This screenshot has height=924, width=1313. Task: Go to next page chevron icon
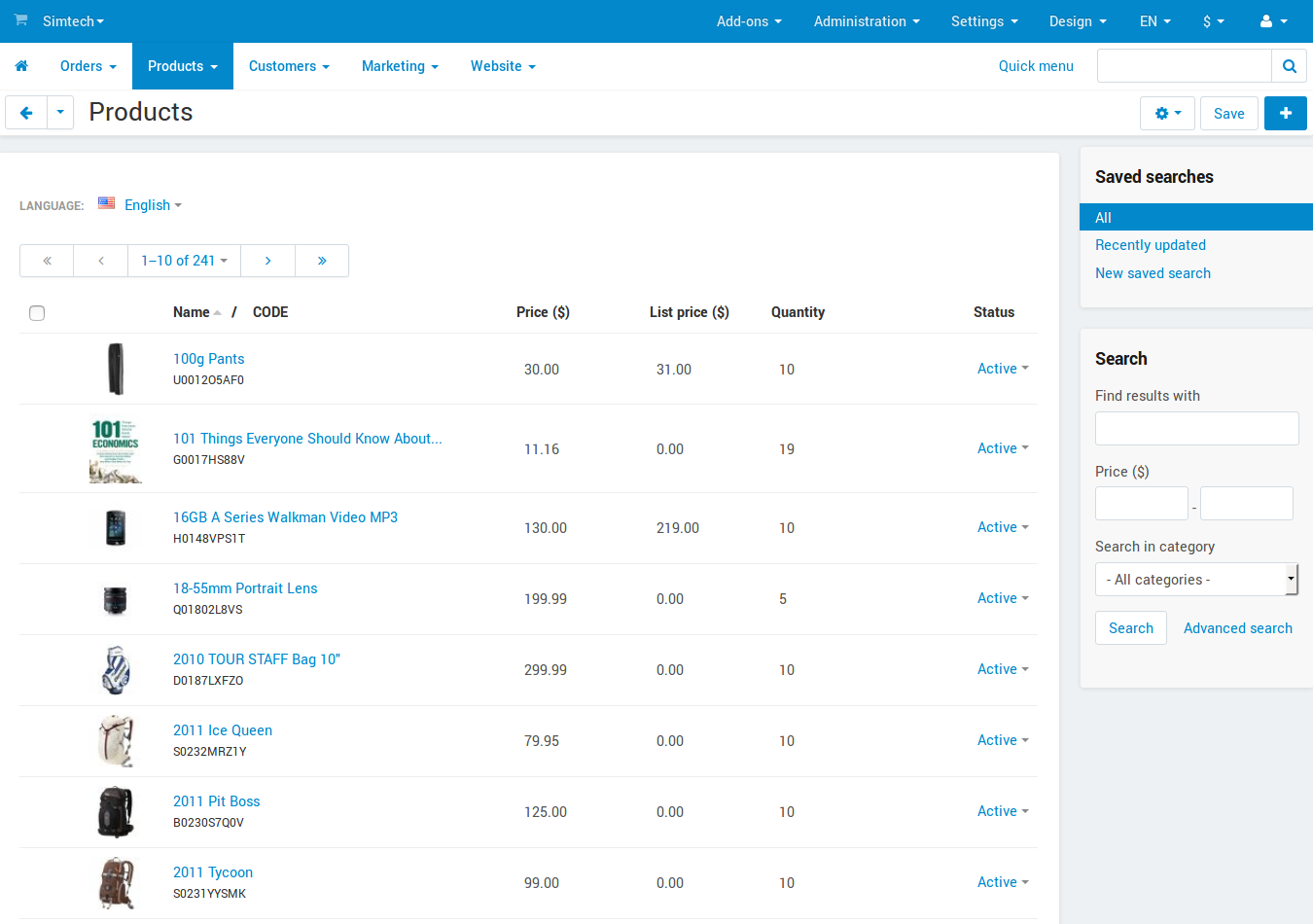[x=267, y=261]
